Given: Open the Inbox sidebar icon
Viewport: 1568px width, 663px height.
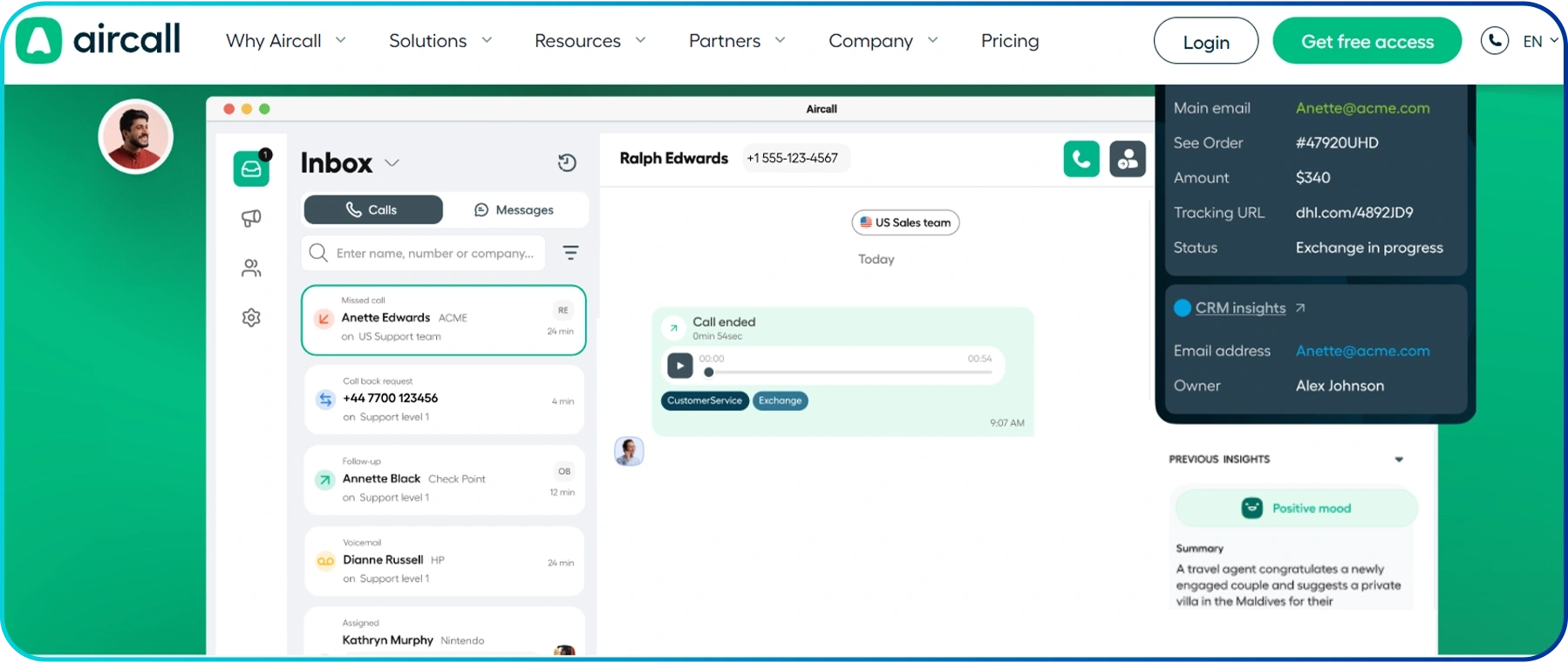Looking at the screenshot, I should tap(251, 167).
